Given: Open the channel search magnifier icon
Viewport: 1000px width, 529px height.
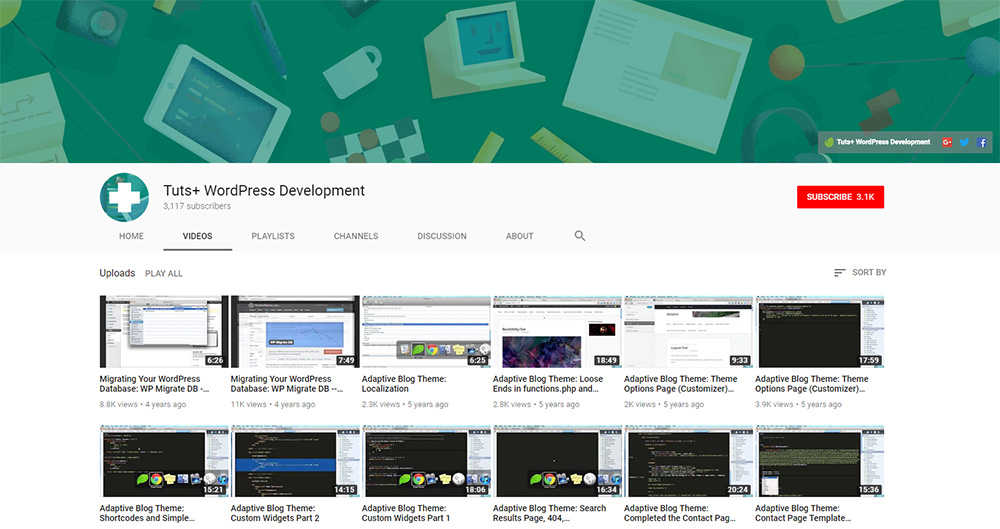Looking at the screenshot, I should 580,235.
